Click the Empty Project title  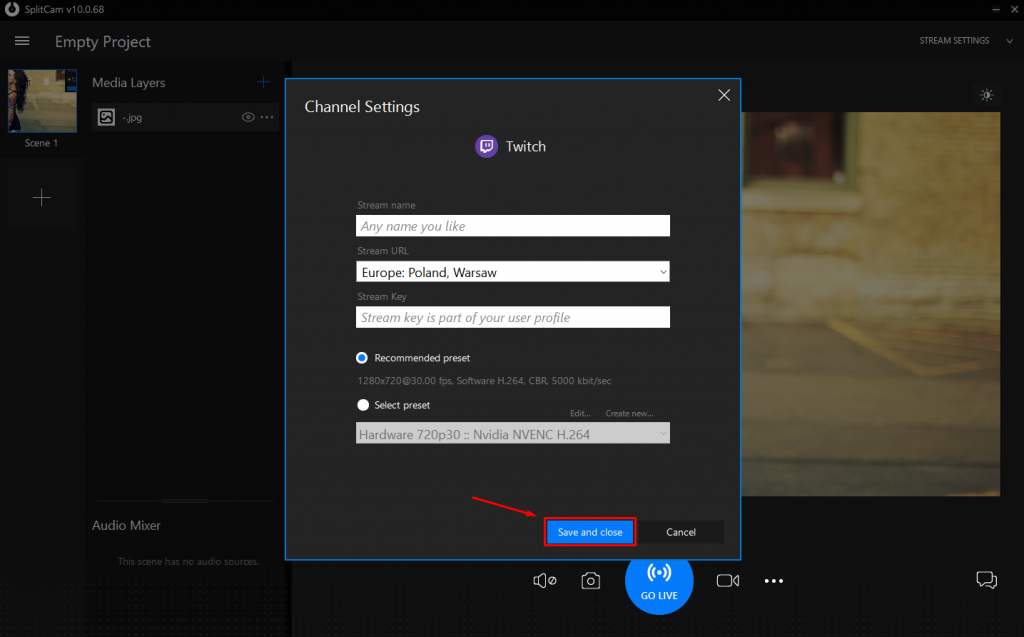(103, 42)
